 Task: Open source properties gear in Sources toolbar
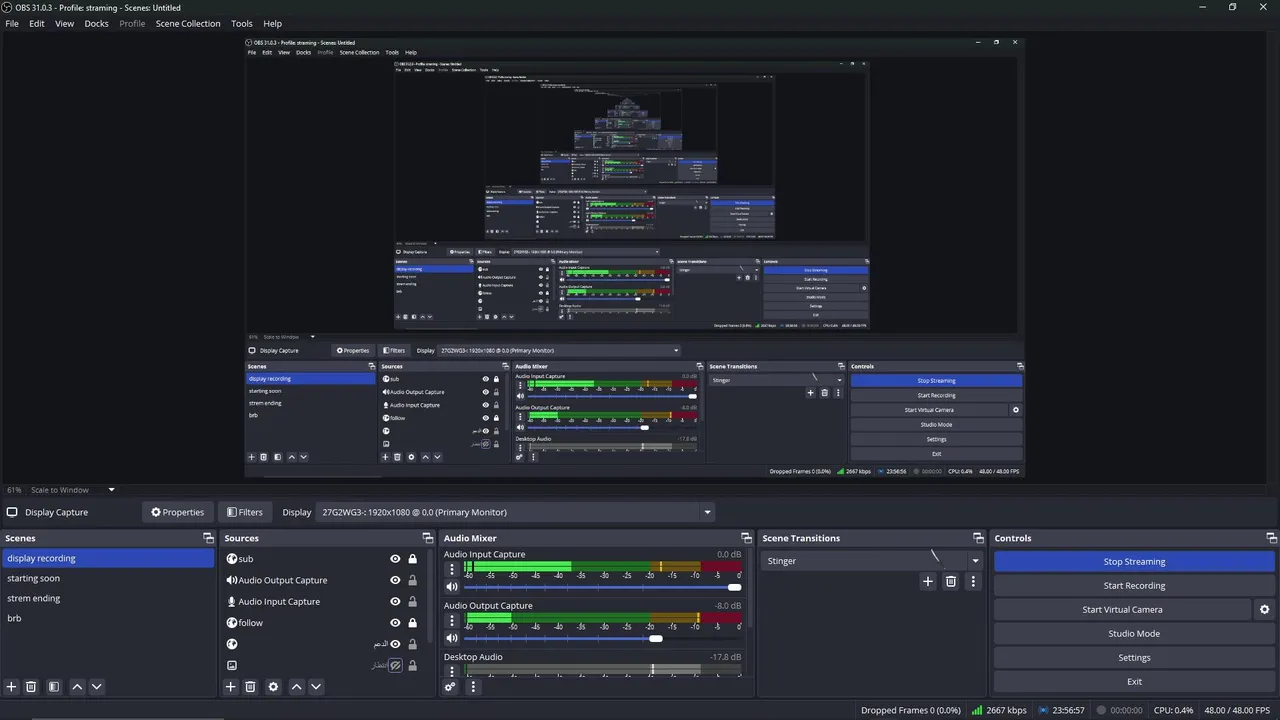tap(273, 687)
